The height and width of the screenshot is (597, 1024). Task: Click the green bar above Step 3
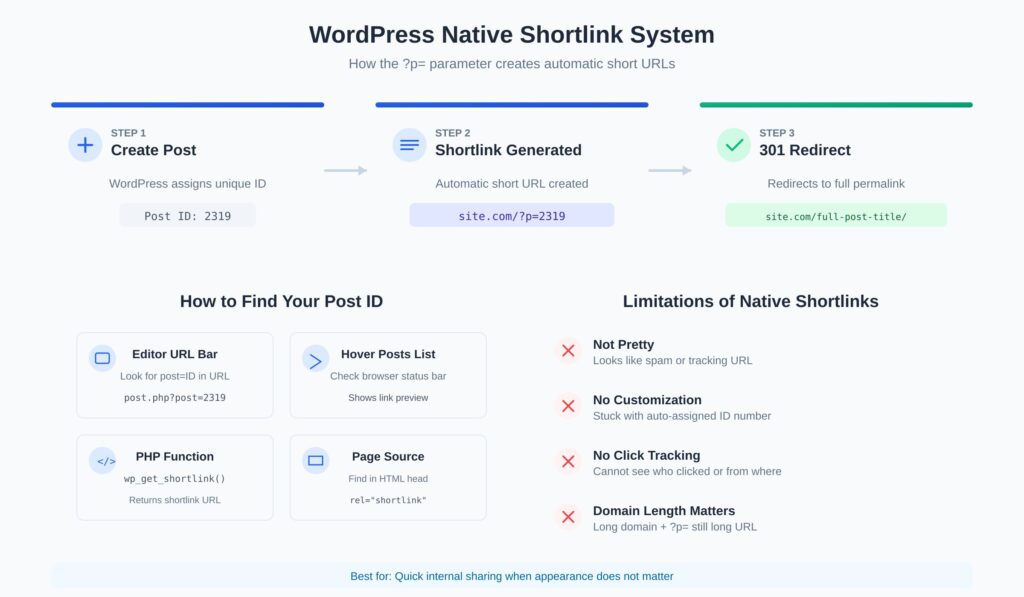(835, 104)
